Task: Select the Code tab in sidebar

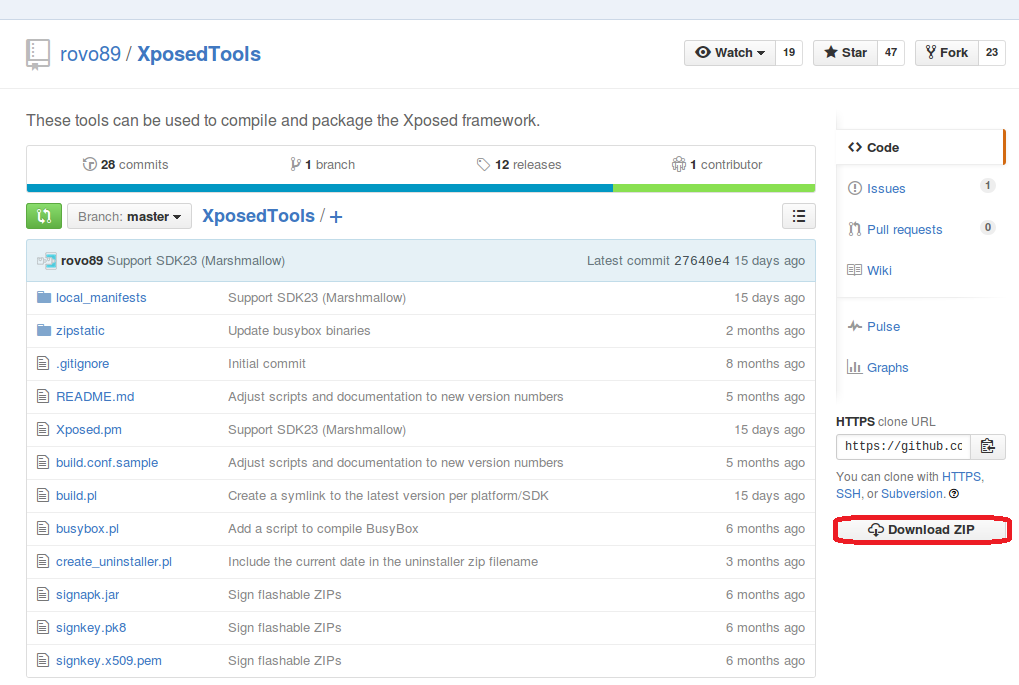Action: (920, 148)
